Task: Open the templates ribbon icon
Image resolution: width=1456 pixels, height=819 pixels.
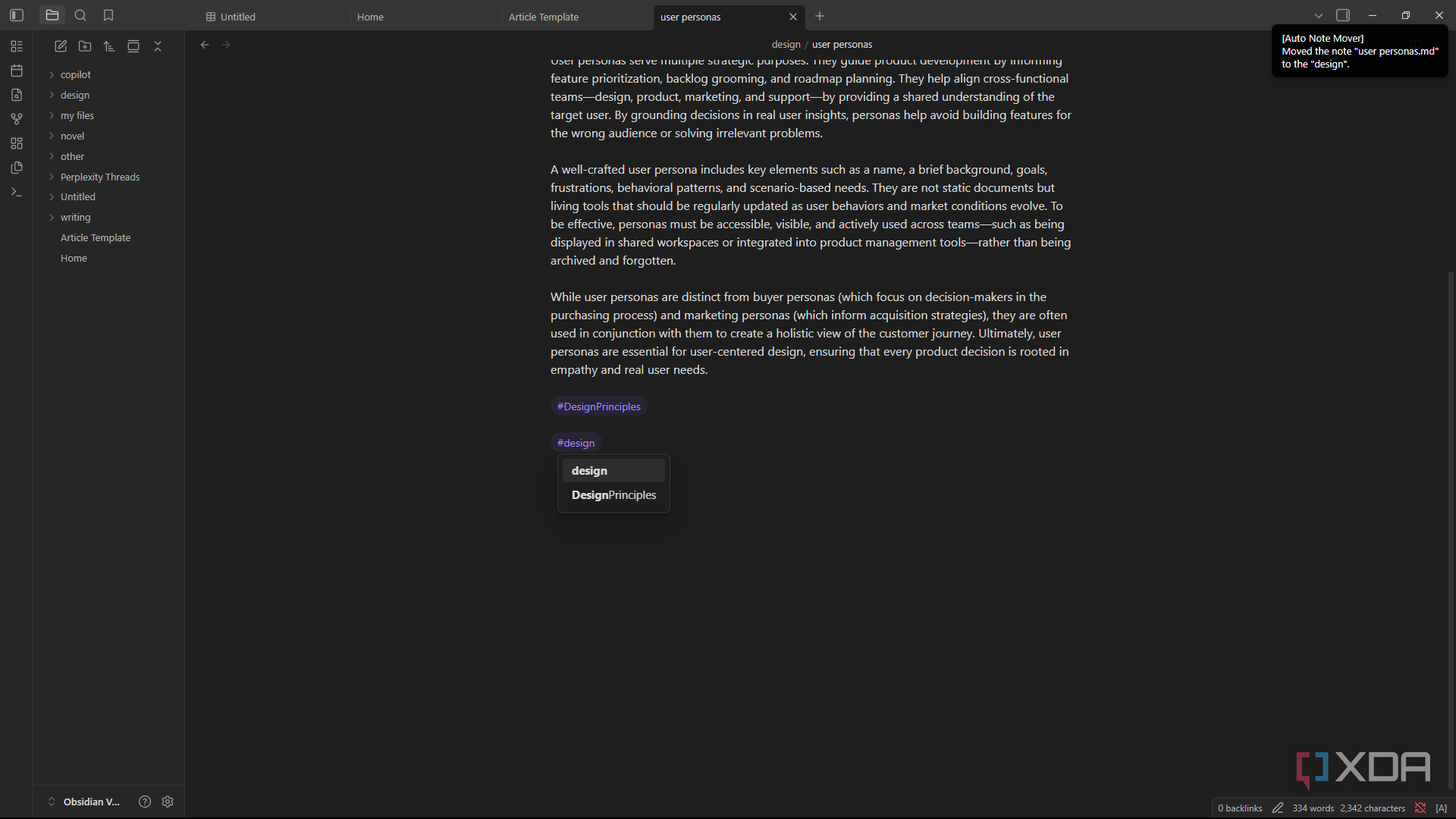Action: [17, 95]
